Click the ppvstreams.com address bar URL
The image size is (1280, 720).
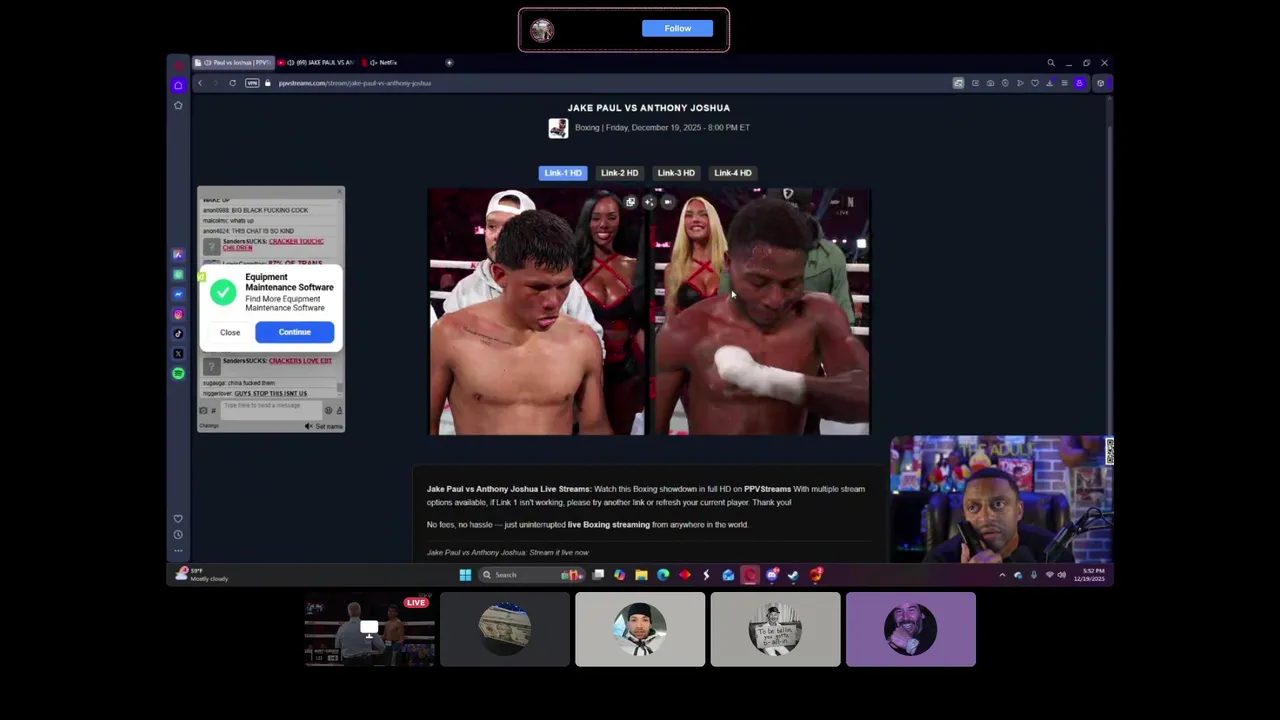click(355, 83)
